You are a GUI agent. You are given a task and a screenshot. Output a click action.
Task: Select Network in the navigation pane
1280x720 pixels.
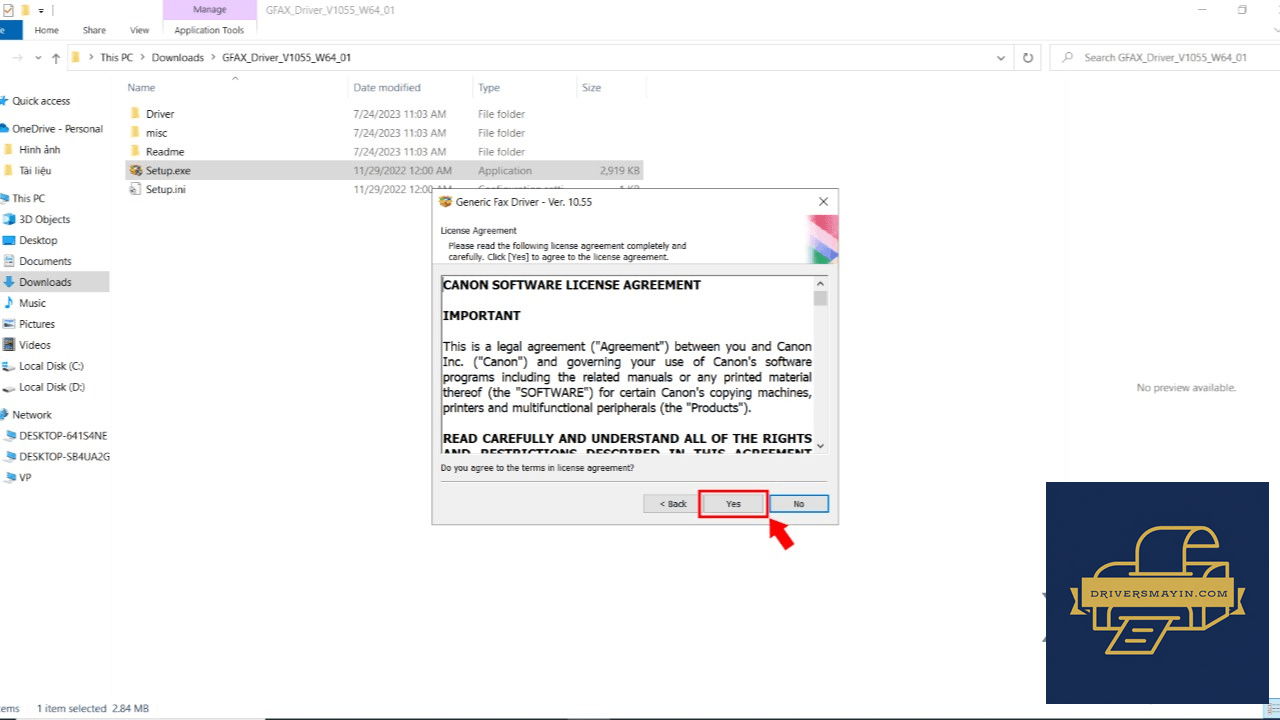coord(32,415)
